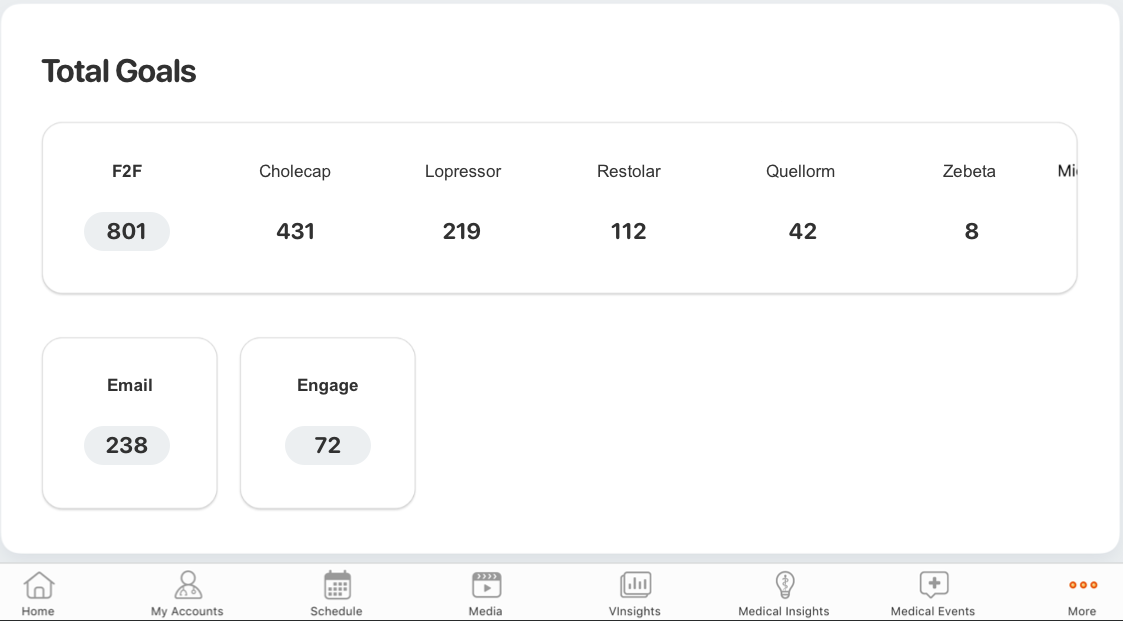
Task: Click the Zebeta product label
Action: (x=969, y=171)
